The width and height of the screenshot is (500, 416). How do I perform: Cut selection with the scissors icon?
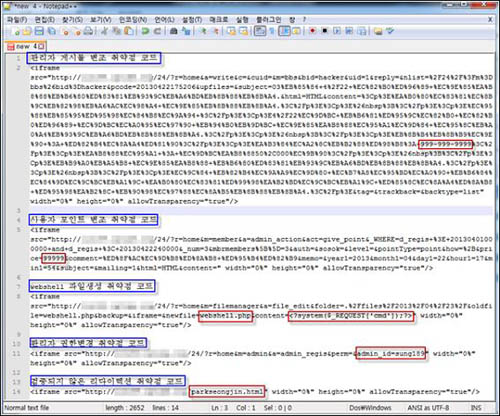click(104, 31)
